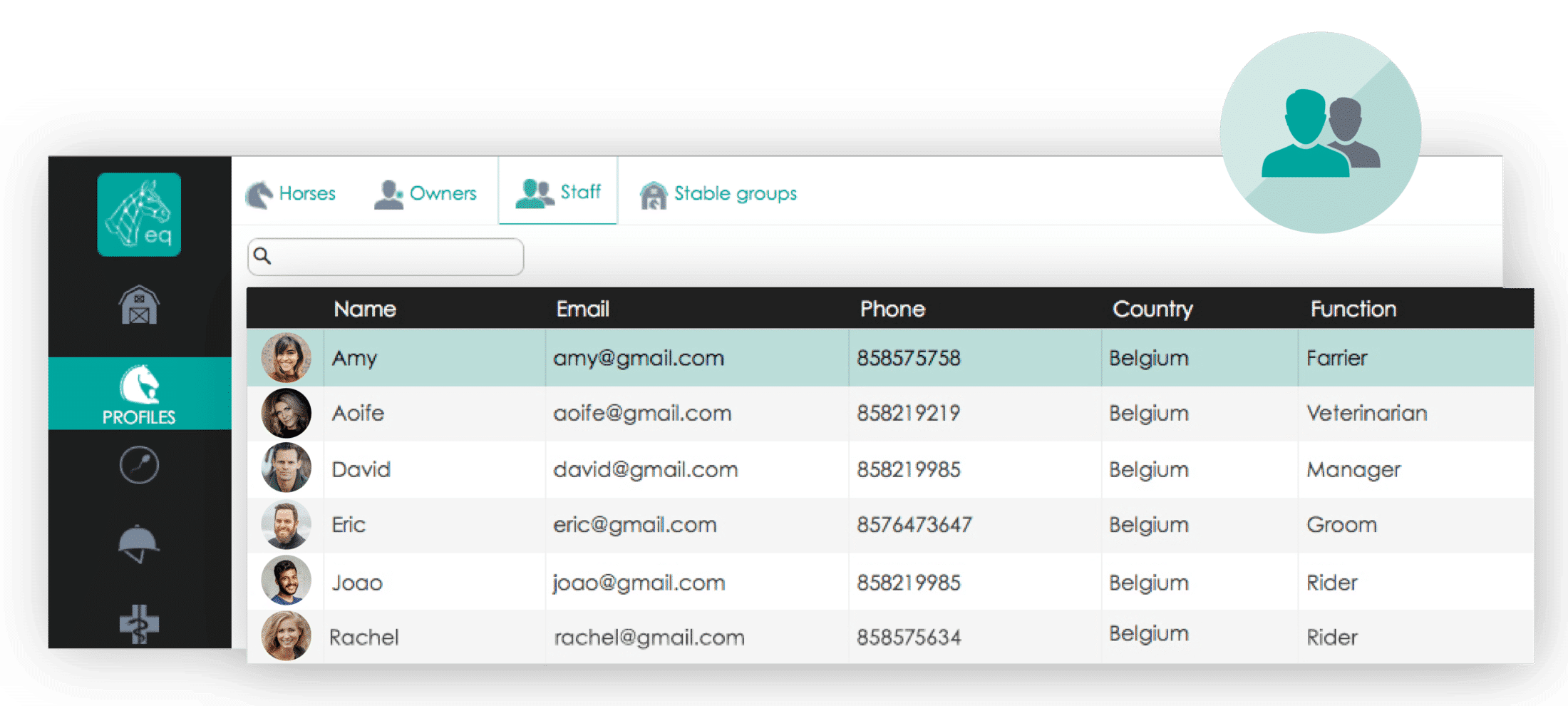Open the Stable groups tab
The width and height of the screenshot is (1568, 706).
(718, 193)
